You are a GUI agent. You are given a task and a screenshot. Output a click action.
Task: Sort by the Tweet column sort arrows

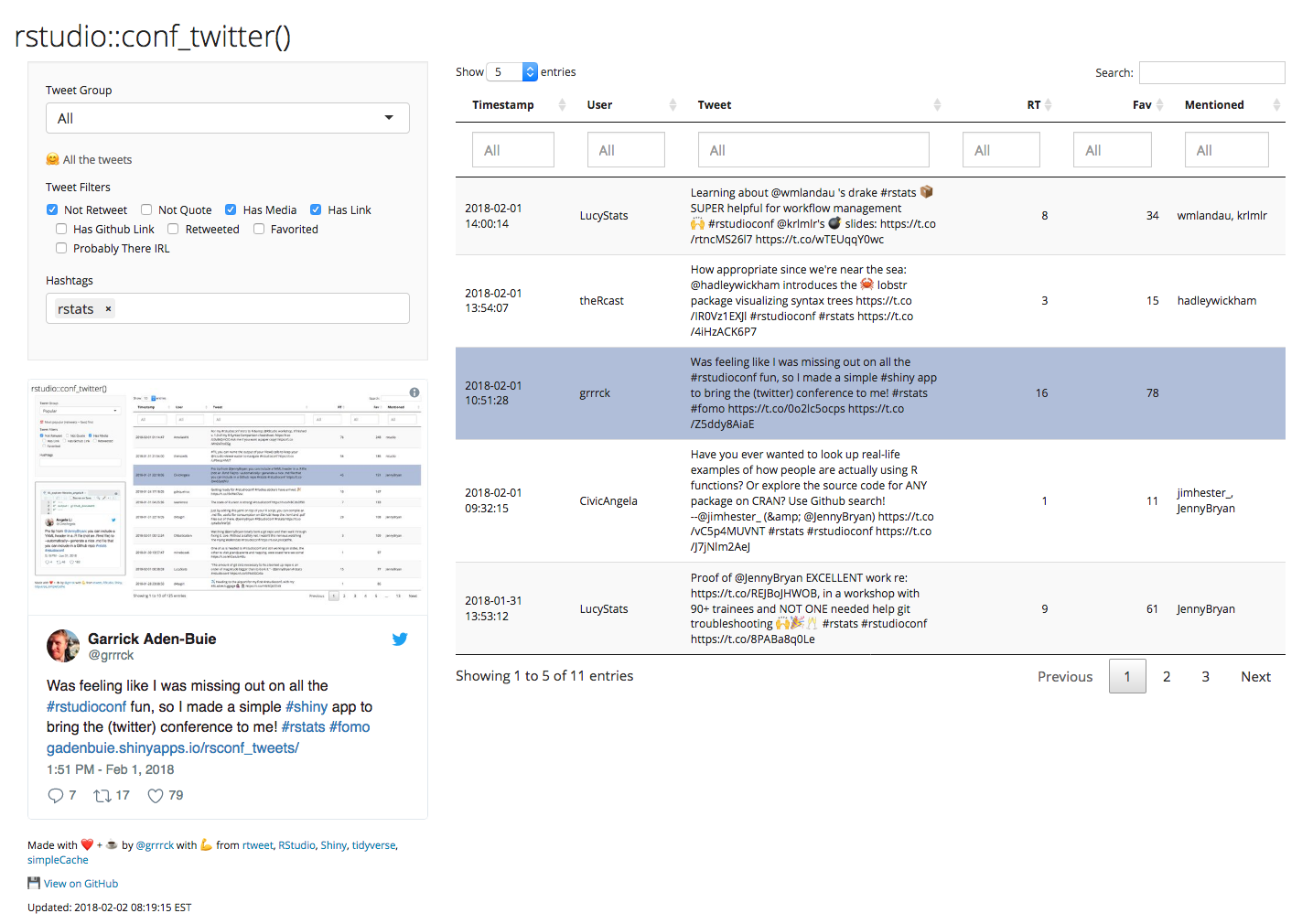pyautogui.click(x=937, y=105)
